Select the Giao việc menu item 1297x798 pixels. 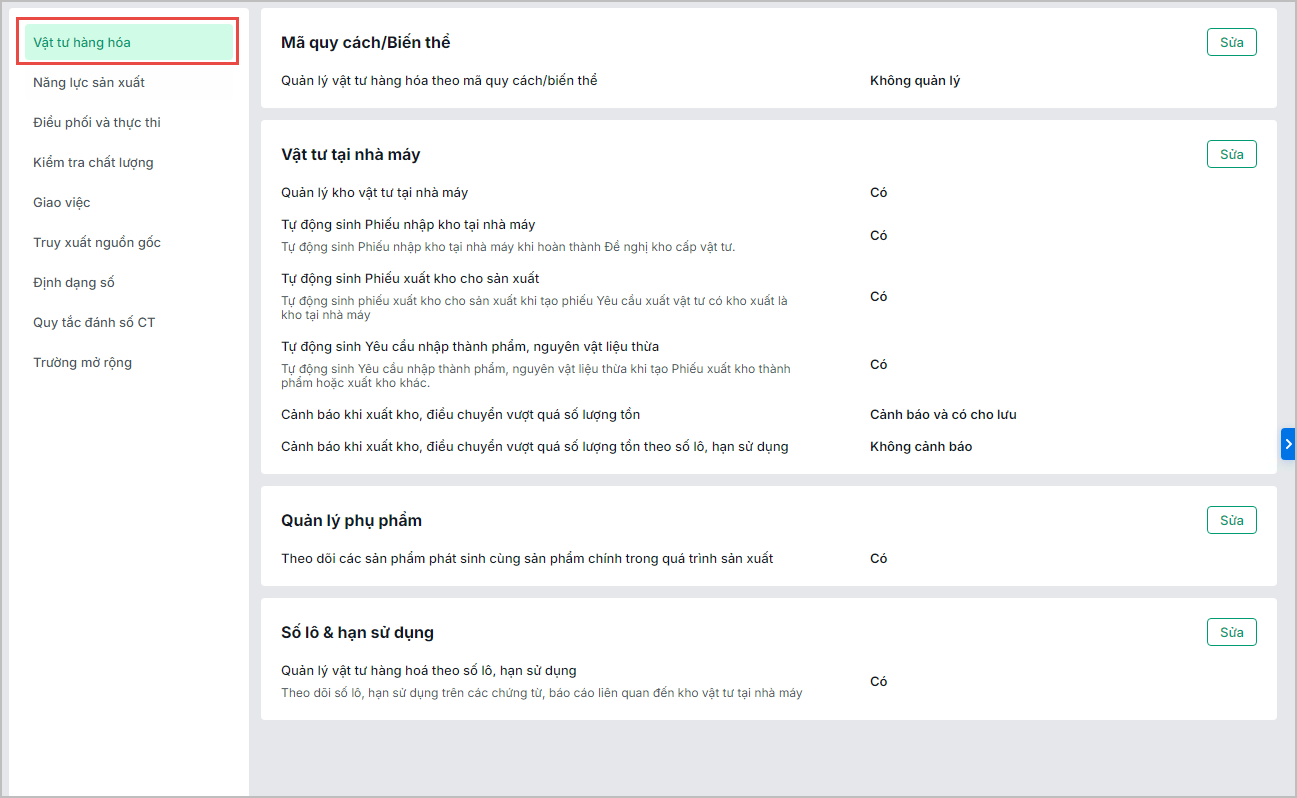62,202
